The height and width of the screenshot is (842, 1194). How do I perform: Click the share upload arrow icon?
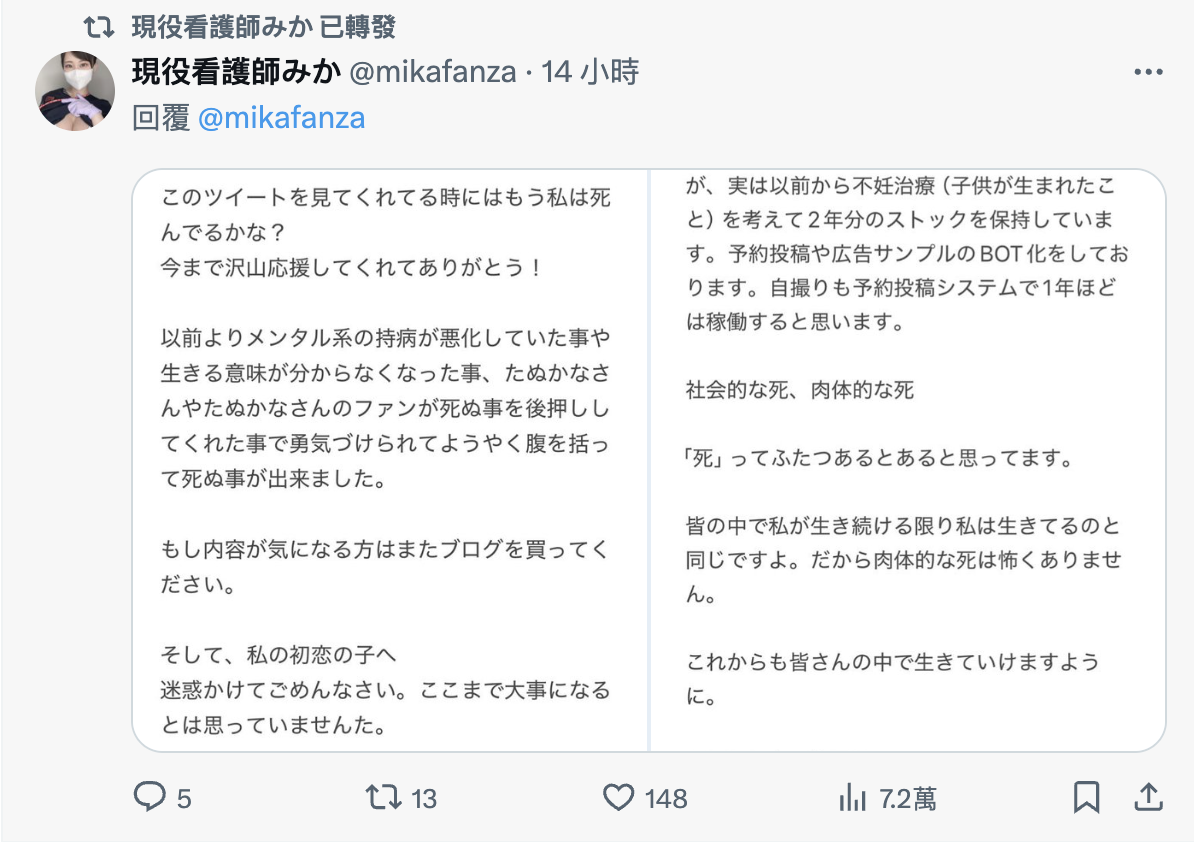click(1149, 797)
